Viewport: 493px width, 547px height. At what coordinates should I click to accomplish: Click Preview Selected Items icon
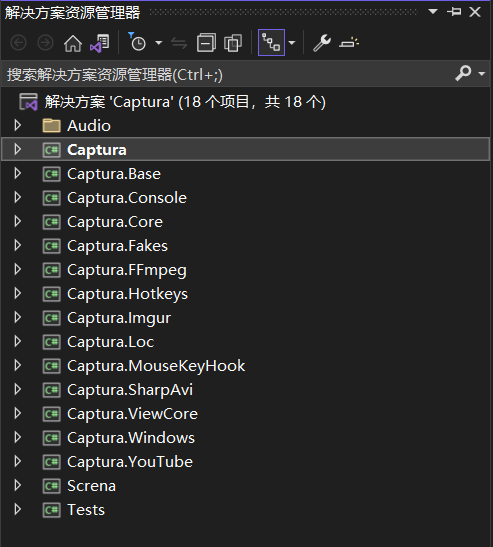pyautogui.click(x=349, y=43)
